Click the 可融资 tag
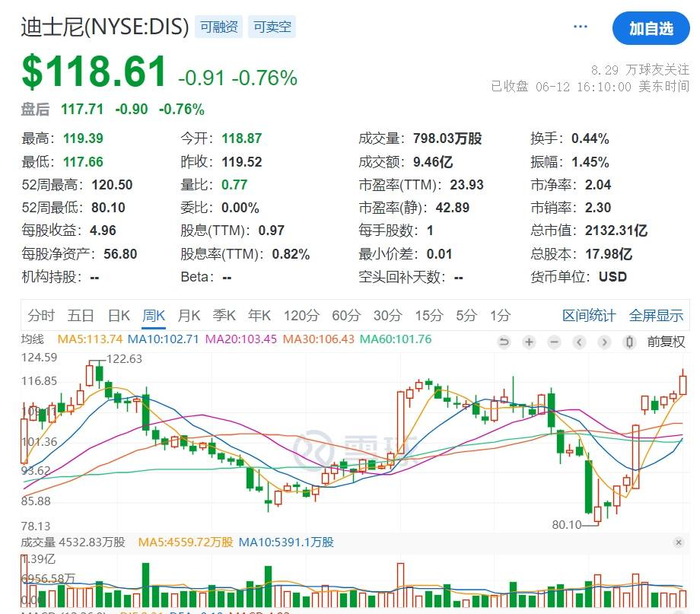The width and height of the screenshot is (700, 614). tap(218, 27)
